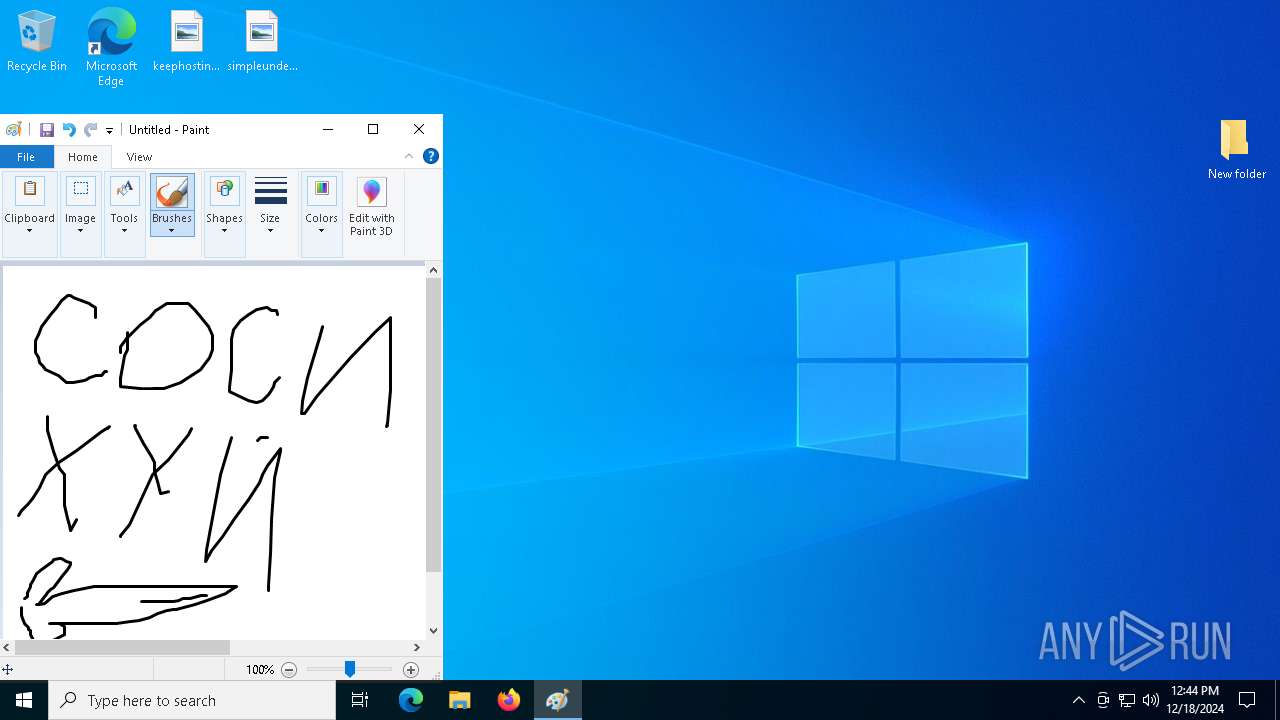Click the meet now tray icon
Viewport: 1280px width, 720px height.
coord(1103,700)
